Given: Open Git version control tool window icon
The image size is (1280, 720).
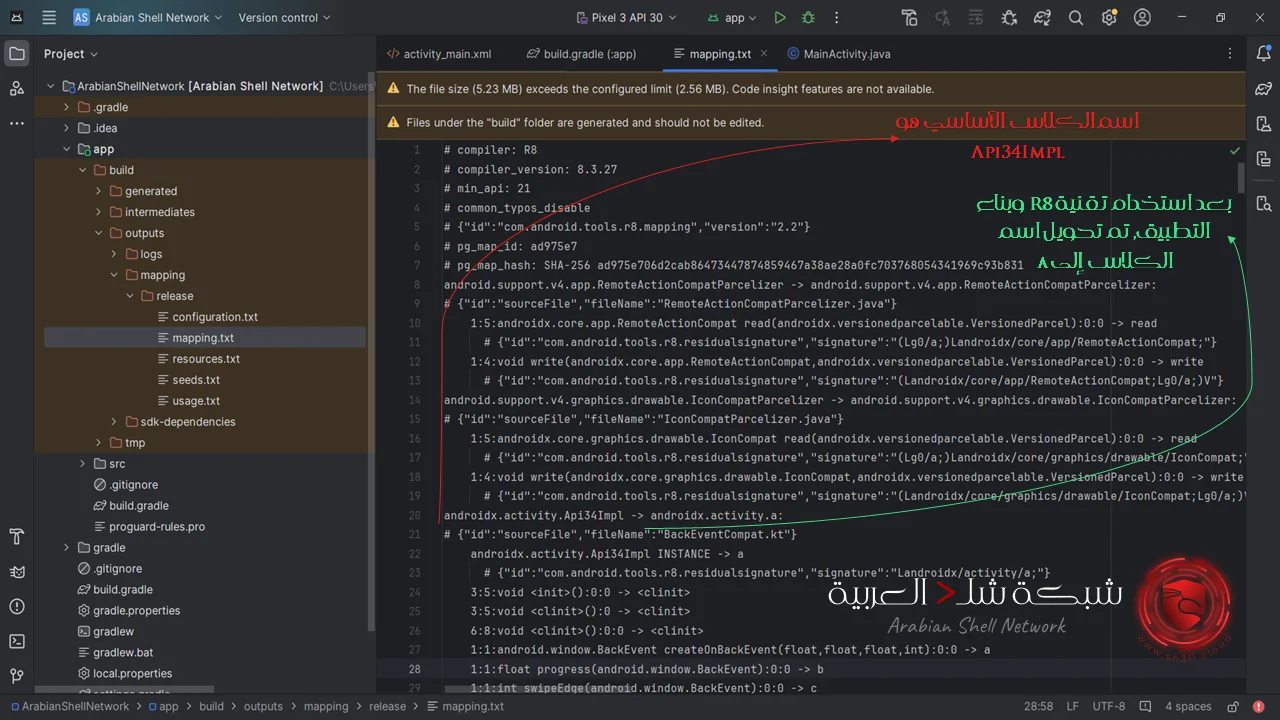Looking at the screenshot, I should (16, 676).
